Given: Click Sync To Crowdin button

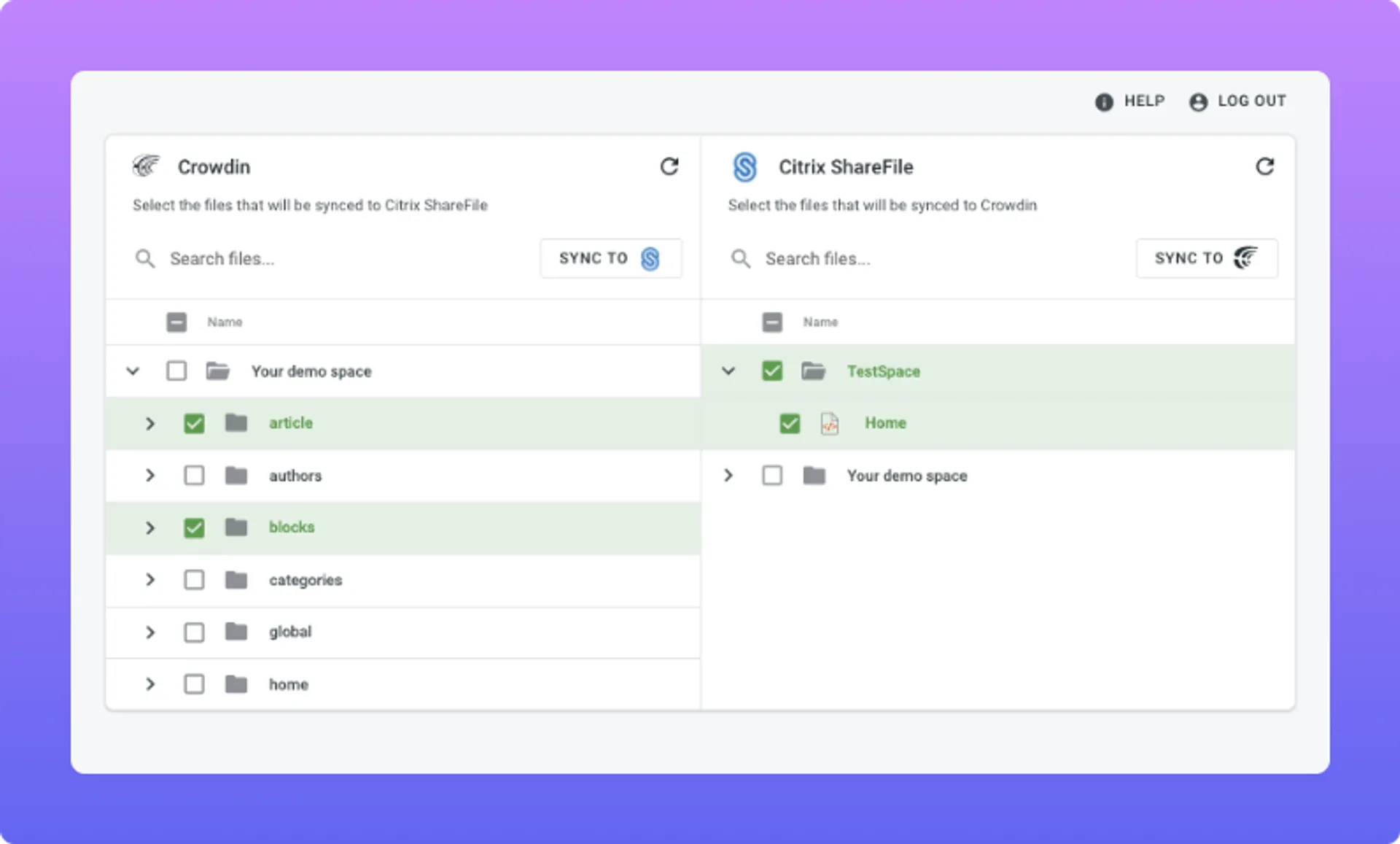Looking at the screenshot, I should click(x=1207, y=258).
